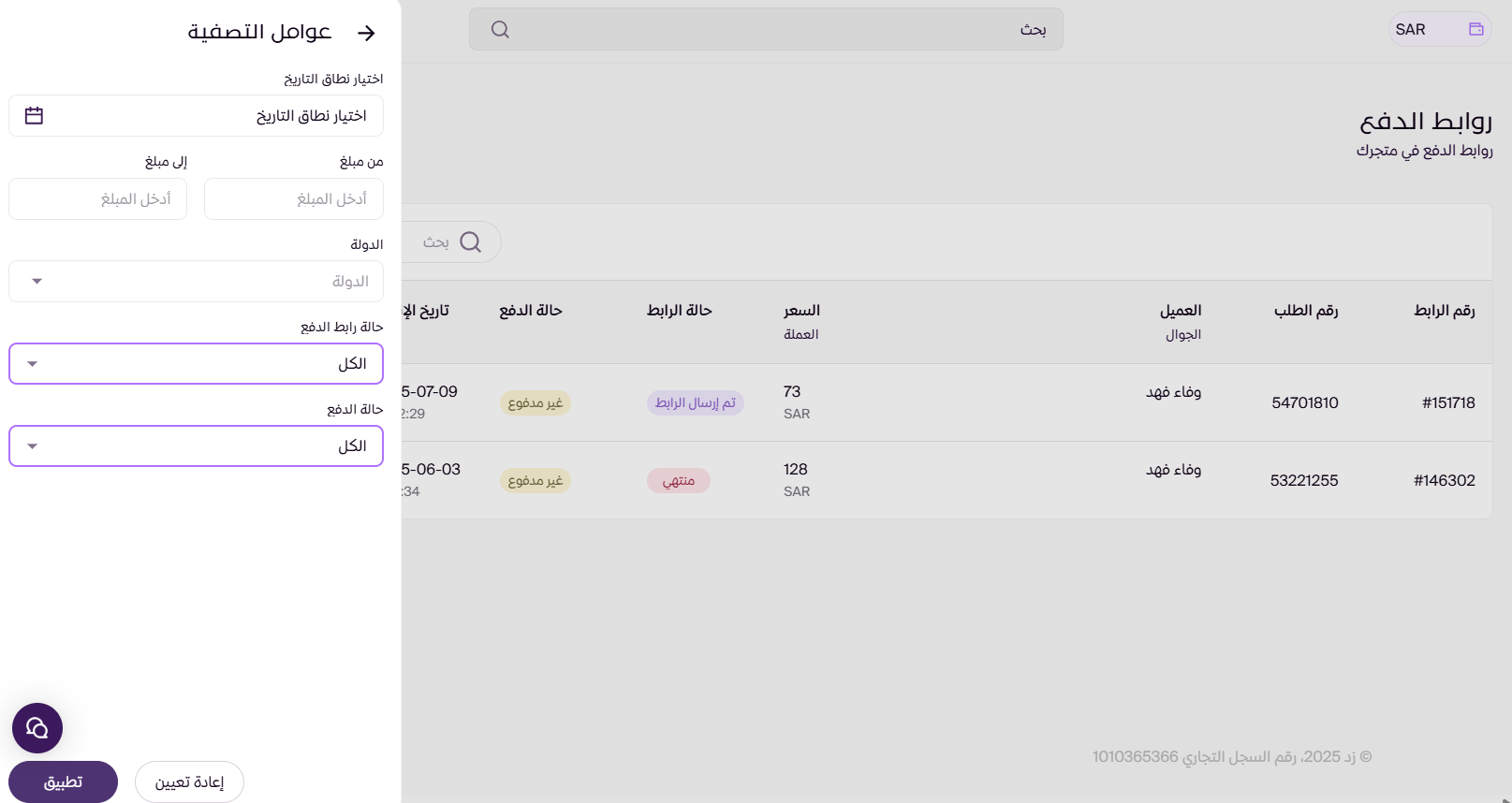Image resolution: width=1512 pixels, height=803 pixels.
Task: Open the payment status (حالة الدفع) dropdown
Action: 196,446
